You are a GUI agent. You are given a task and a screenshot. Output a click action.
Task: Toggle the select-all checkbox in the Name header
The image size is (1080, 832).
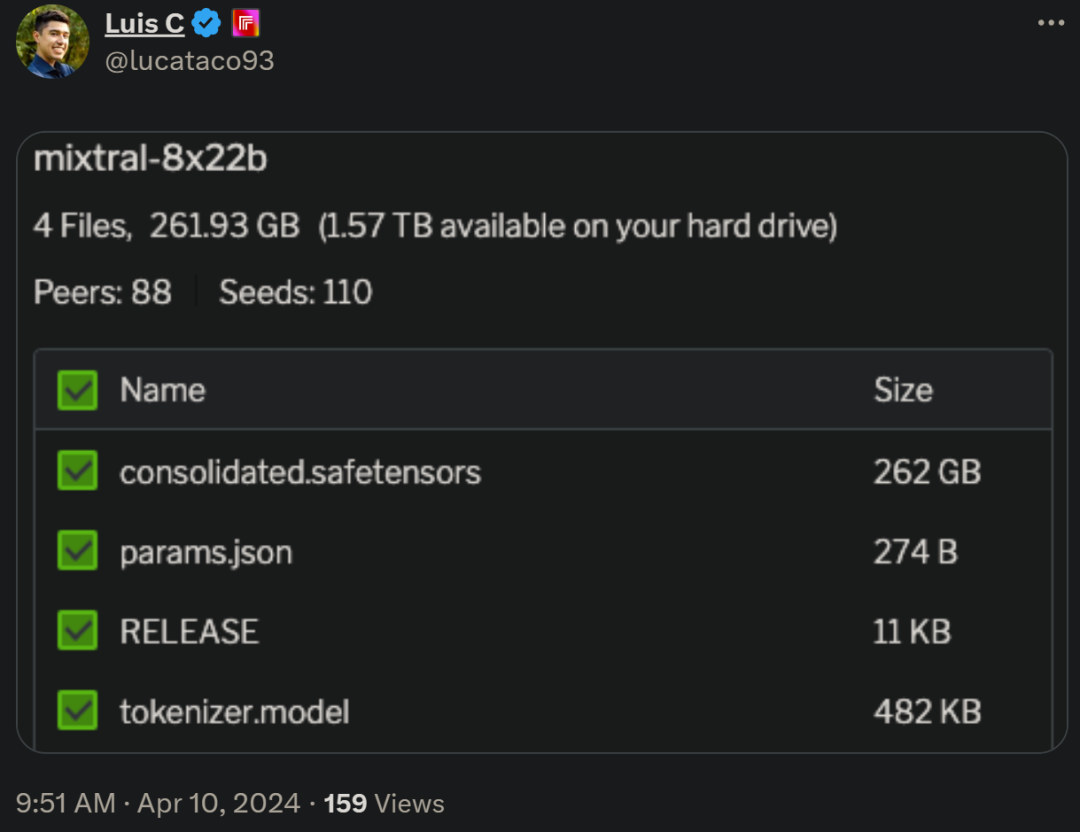click(x=78, y=390)
